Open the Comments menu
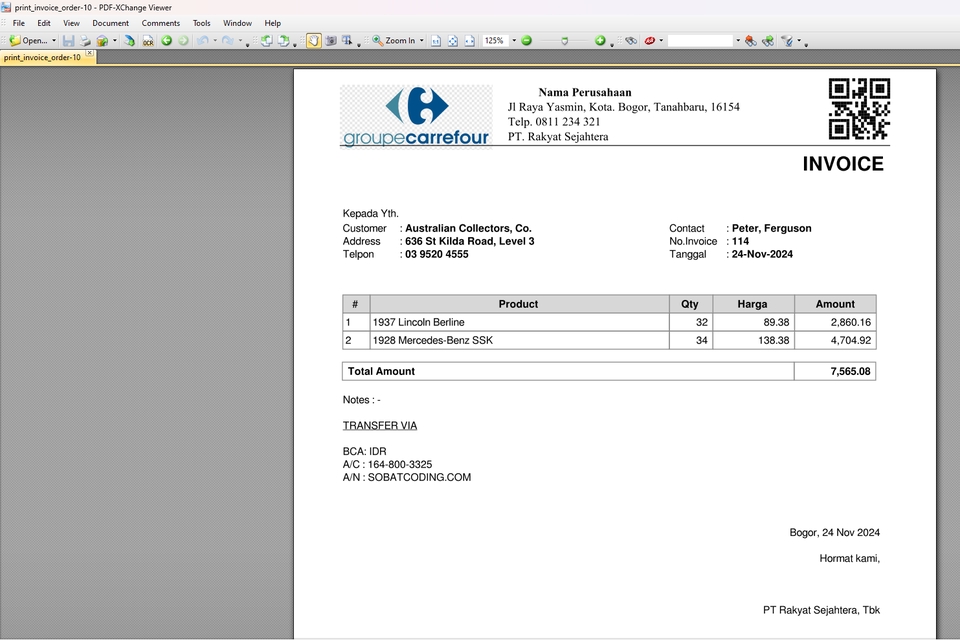The image size is (960, 640). [161, 23]
